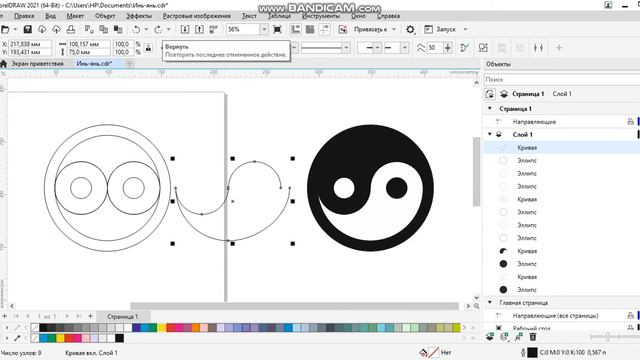The width and height of the screenshot is (640, 360).
Task: Switch to Экран приветствия tab
Action: (x=37, y=64)
